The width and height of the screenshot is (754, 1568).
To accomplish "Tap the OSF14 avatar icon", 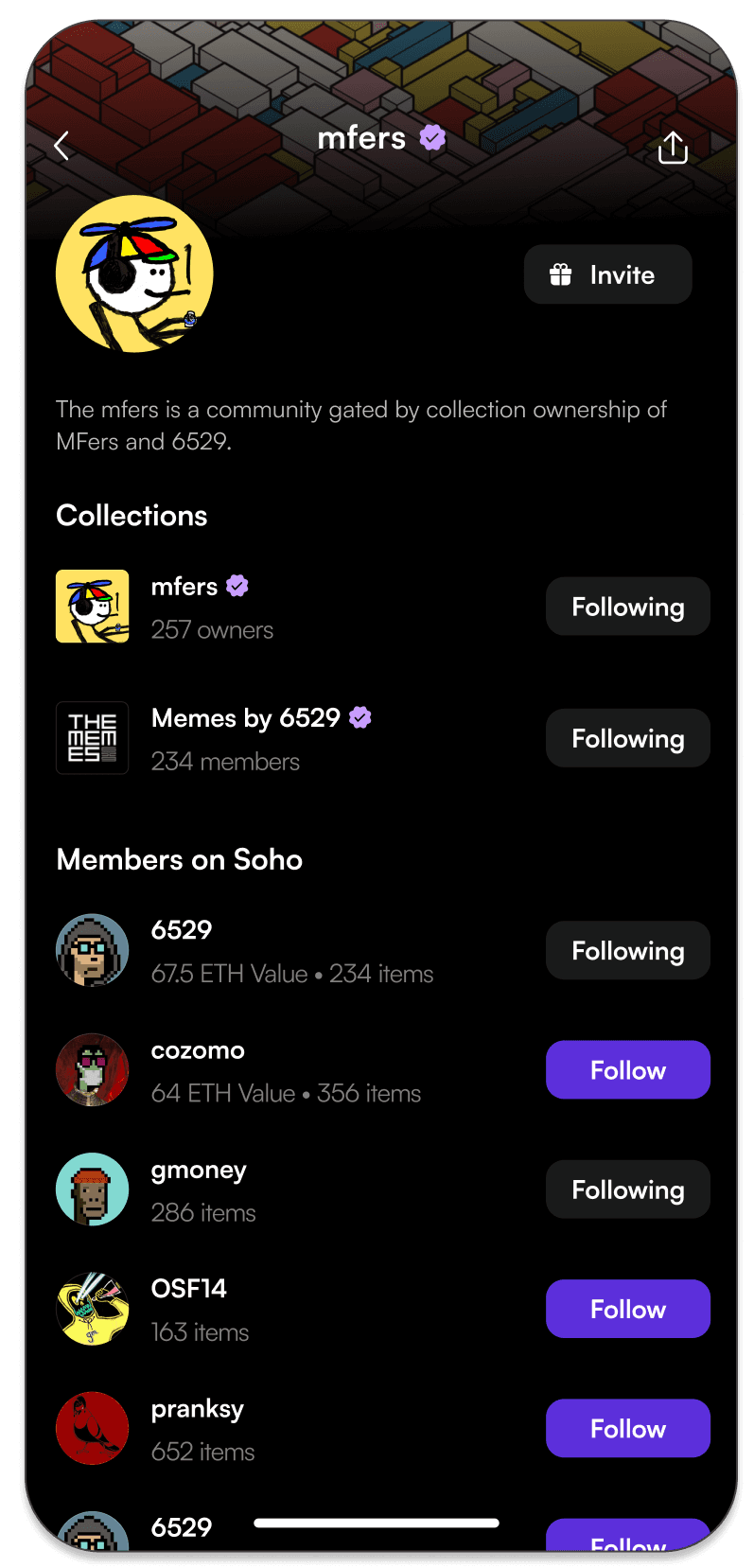I will [x=93, y=1309].
